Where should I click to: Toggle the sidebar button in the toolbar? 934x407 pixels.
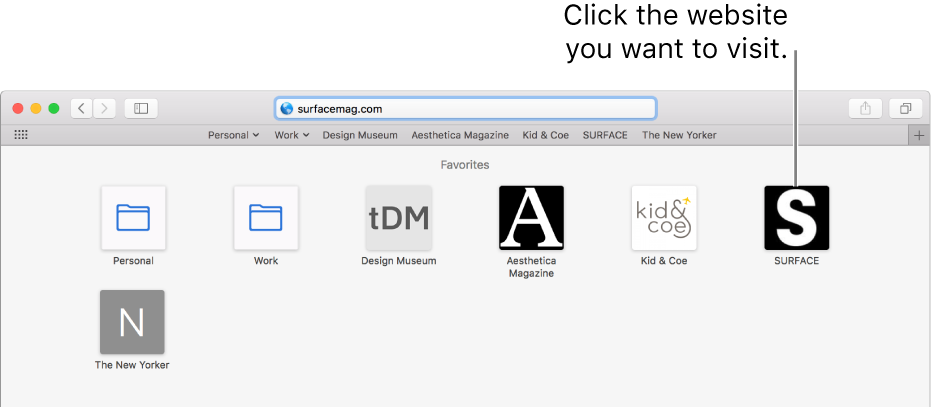pos(141,108)
